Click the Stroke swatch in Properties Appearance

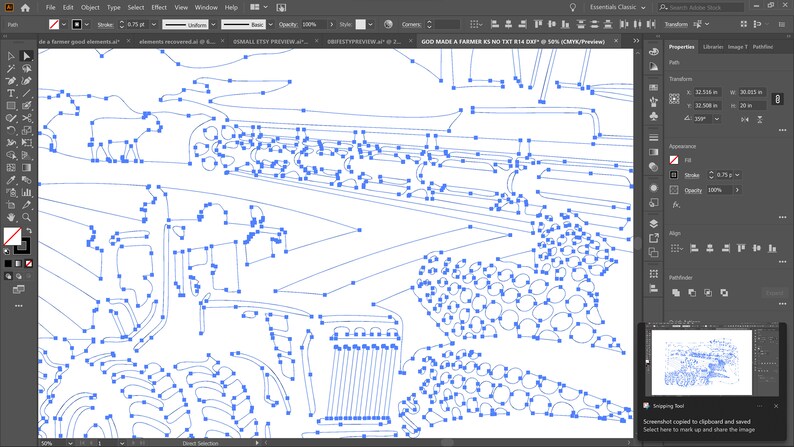[x=674, y=175]
